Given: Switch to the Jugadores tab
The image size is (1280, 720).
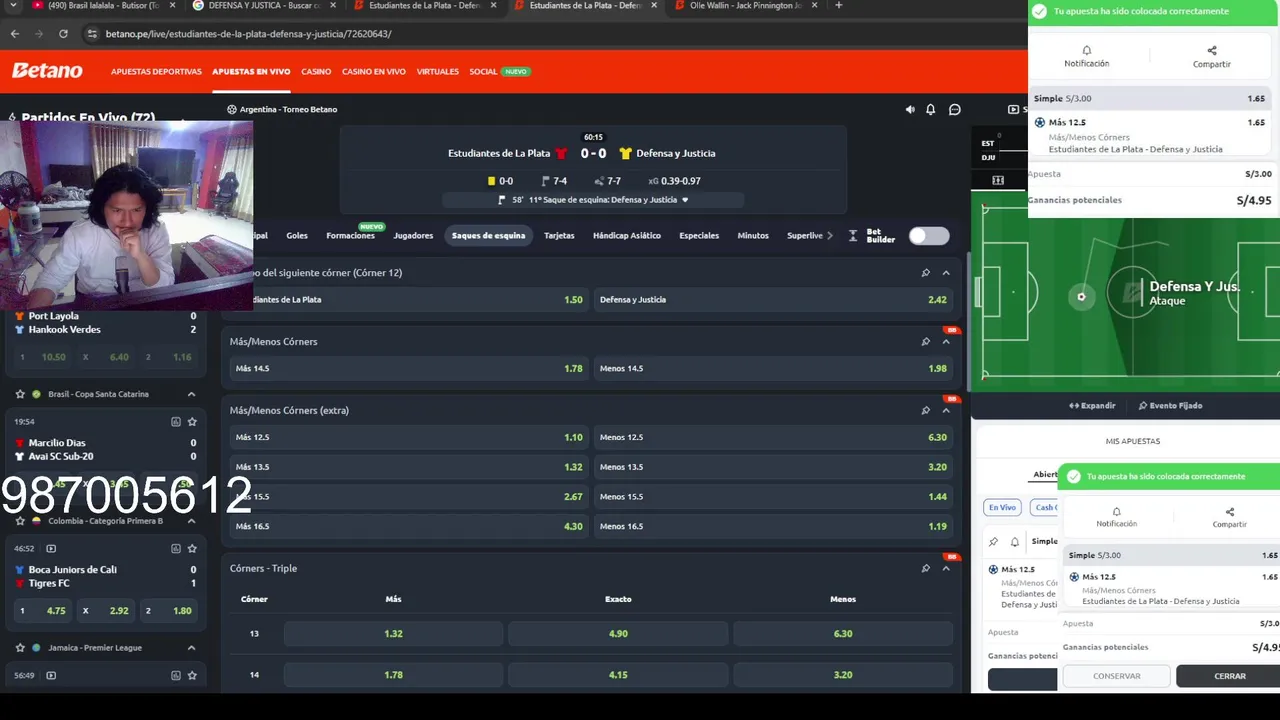Looking at the screenshot, I should pos(413,236).
